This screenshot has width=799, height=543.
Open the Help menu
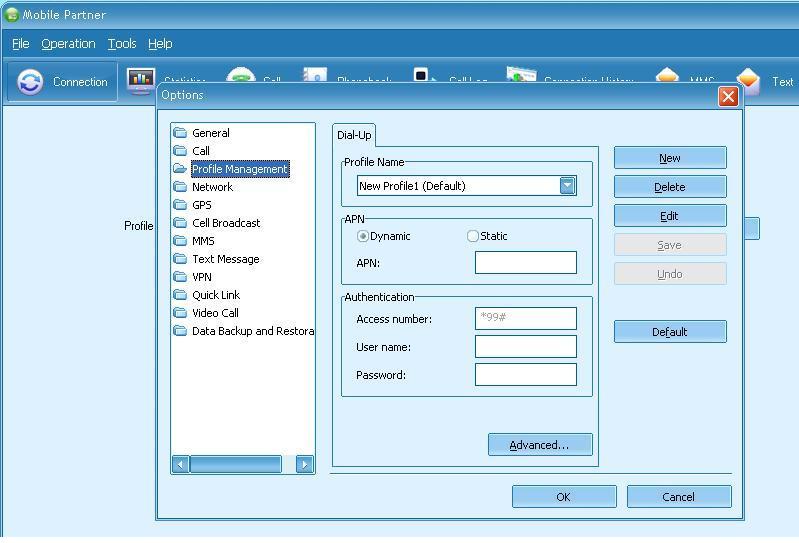point(160,44)
